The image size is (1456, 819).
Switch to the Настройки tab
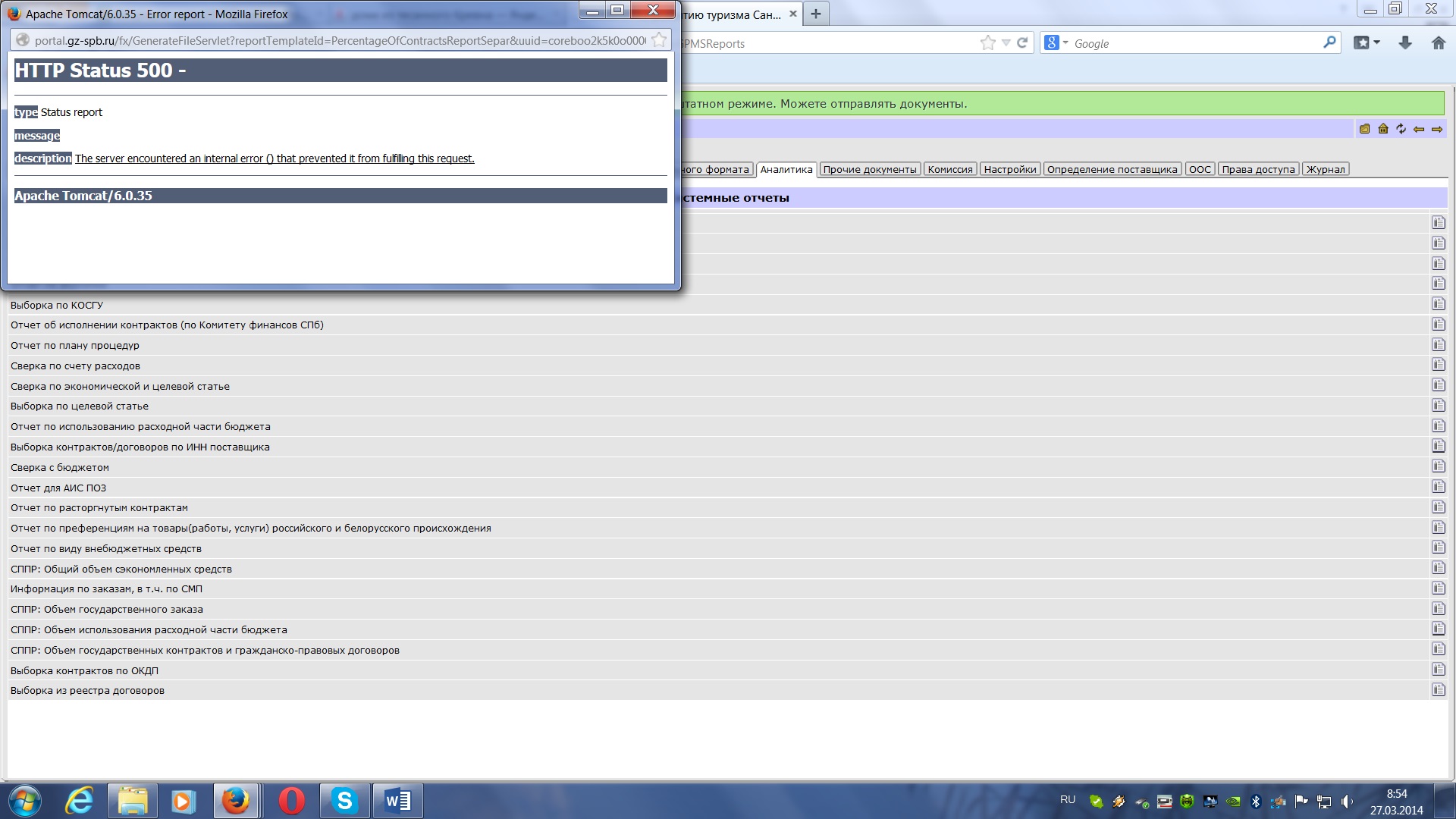(1009, 169)
